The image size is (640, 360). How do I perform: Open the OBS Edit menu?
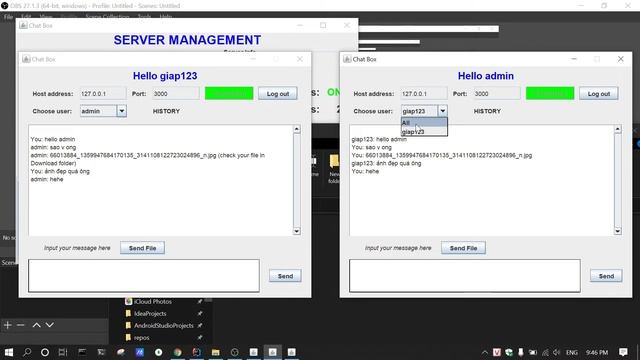[x=26, y=17]
